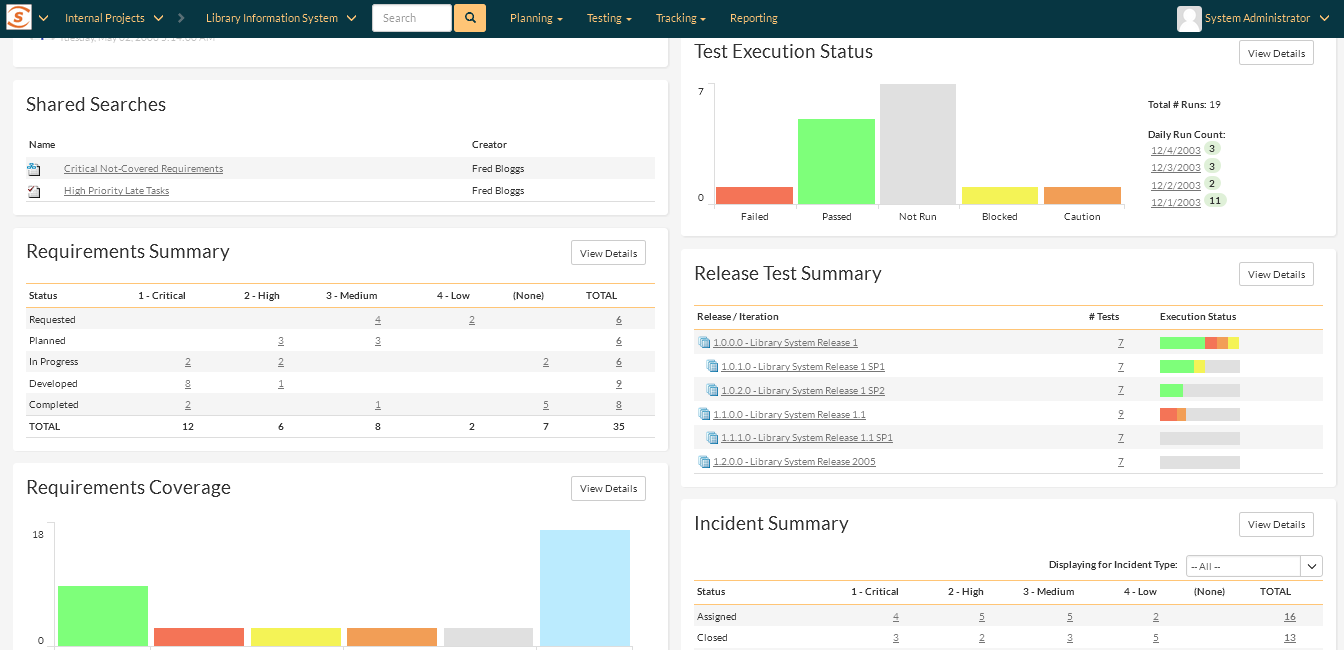Image resolution: width=1344 pixels, height=650 pixels.
Task: Click the Critical Not-Covered Requirements search icon
Action: (x=34, y=169)
